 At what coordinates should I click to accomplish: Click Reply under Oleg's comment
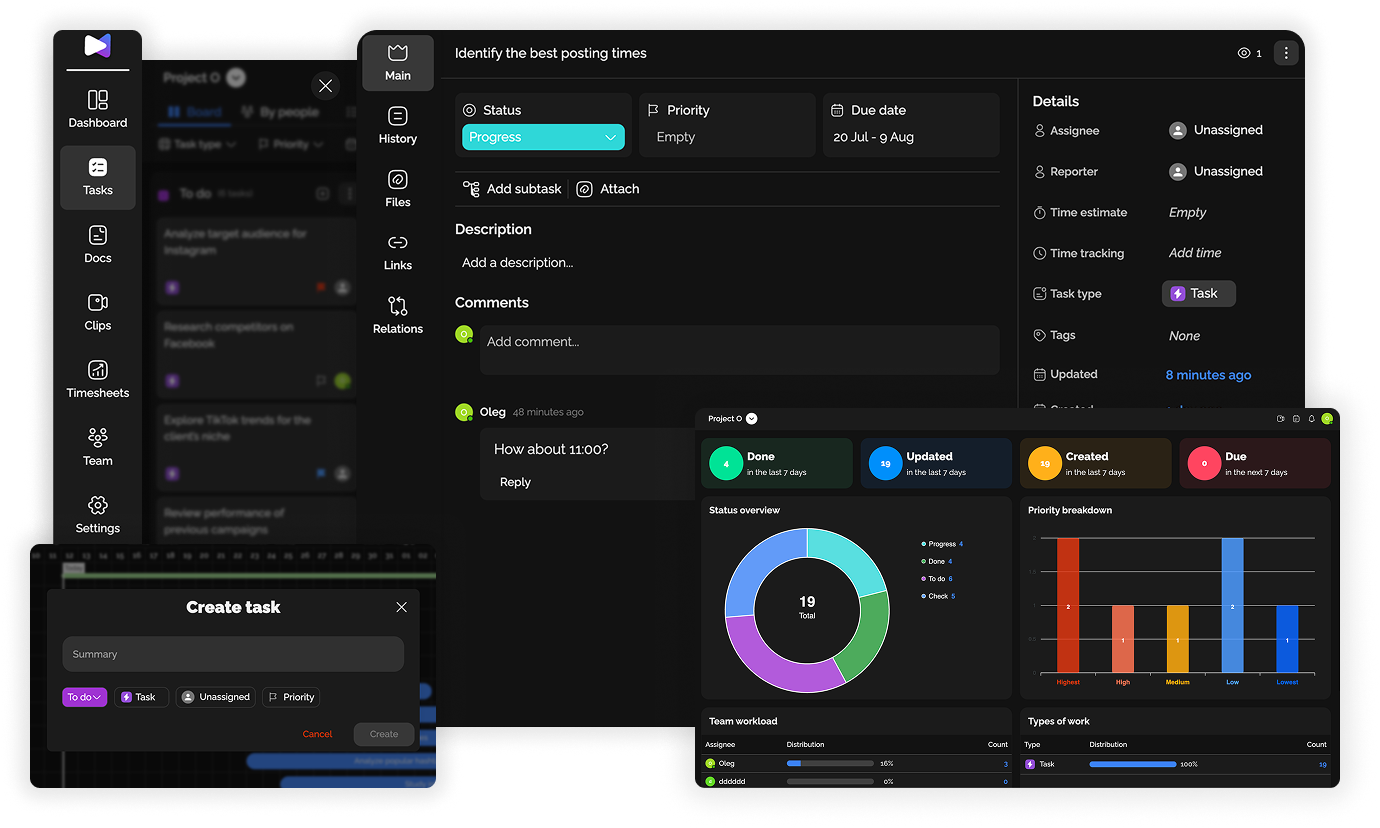tap(515, 482)
